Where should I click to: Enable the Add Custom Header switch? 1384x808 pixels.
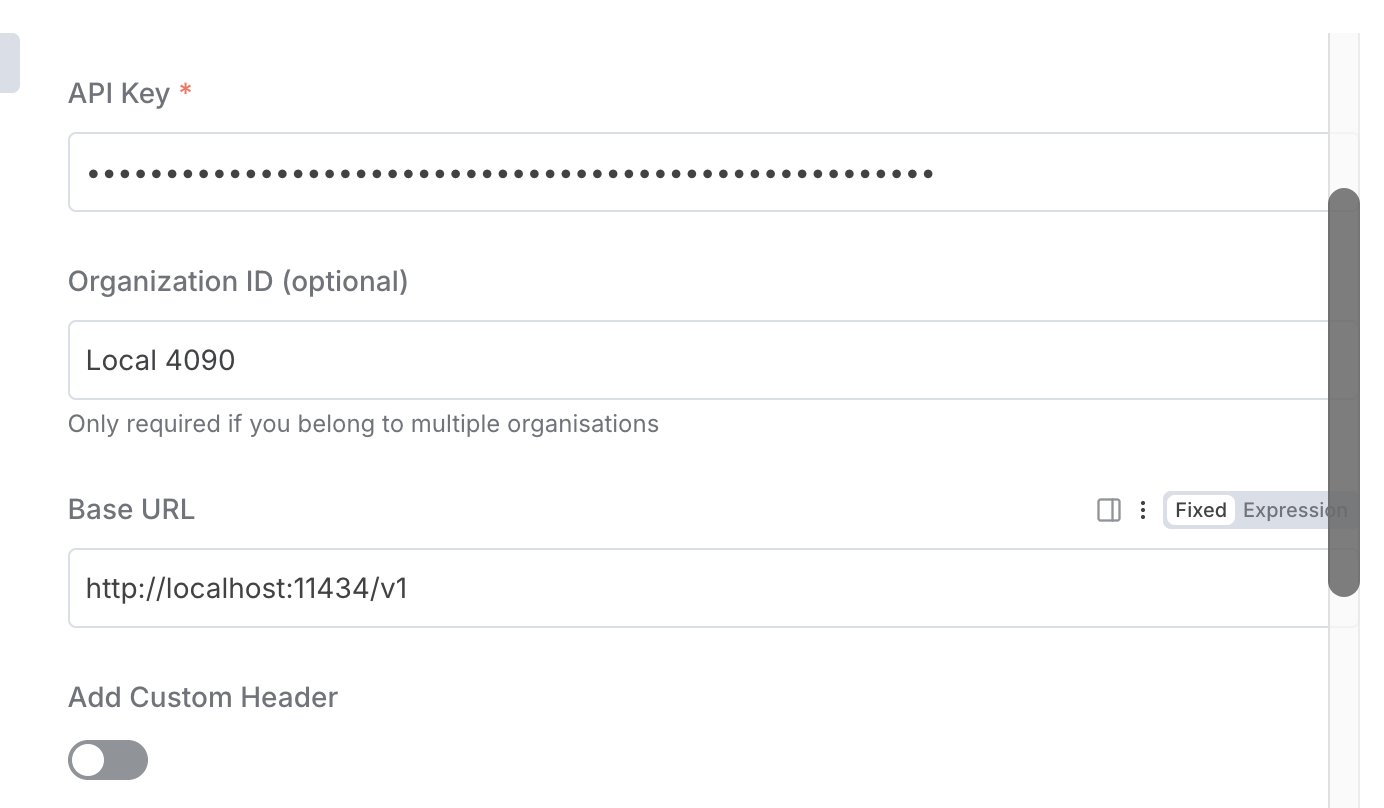(x=108, y=760)
